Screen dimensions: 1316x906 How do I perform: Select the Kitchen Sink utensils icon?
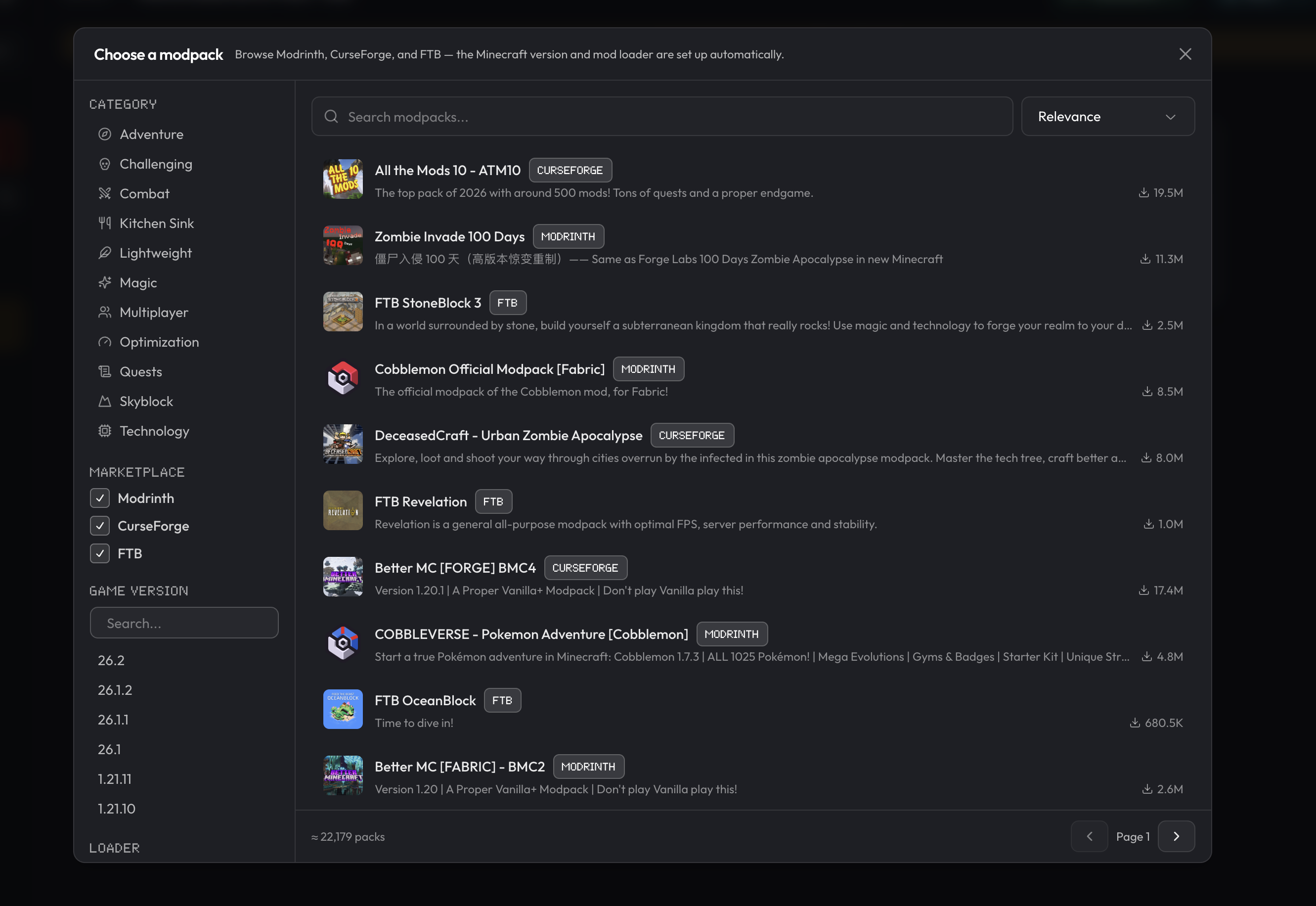[104, 223]
